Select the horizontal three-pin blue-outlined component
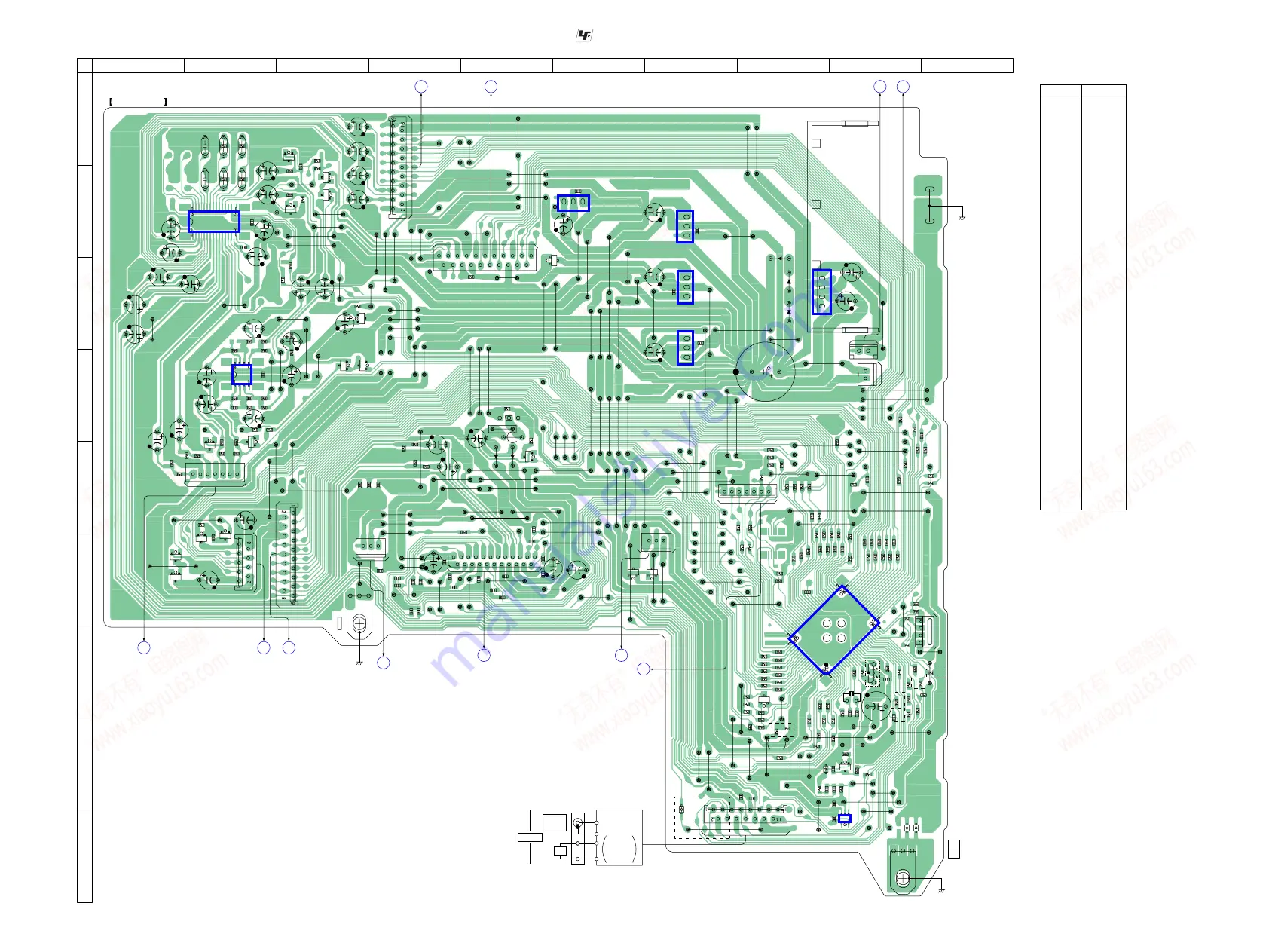 point(573,203)
